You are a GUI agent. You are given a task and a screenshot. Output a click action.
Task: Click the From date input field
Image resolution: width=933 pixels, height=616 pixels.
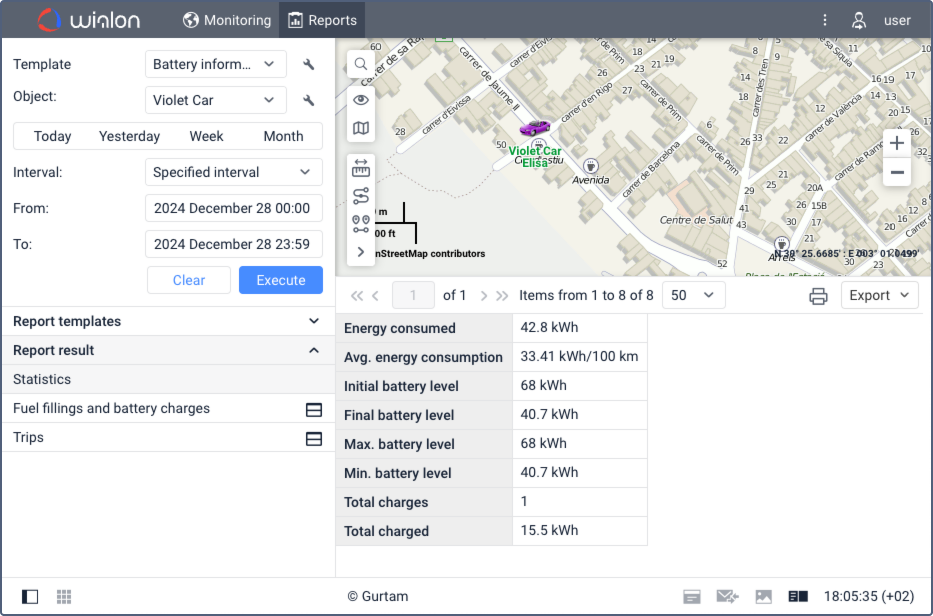[233, 208]
